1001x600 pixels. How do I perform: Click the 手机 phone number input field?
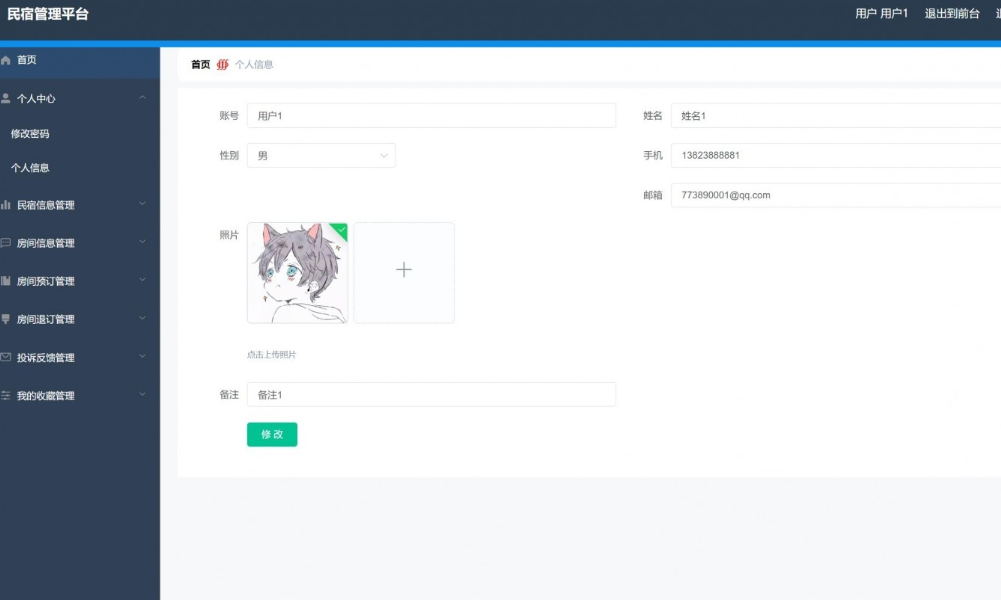(x=836, y=156)
